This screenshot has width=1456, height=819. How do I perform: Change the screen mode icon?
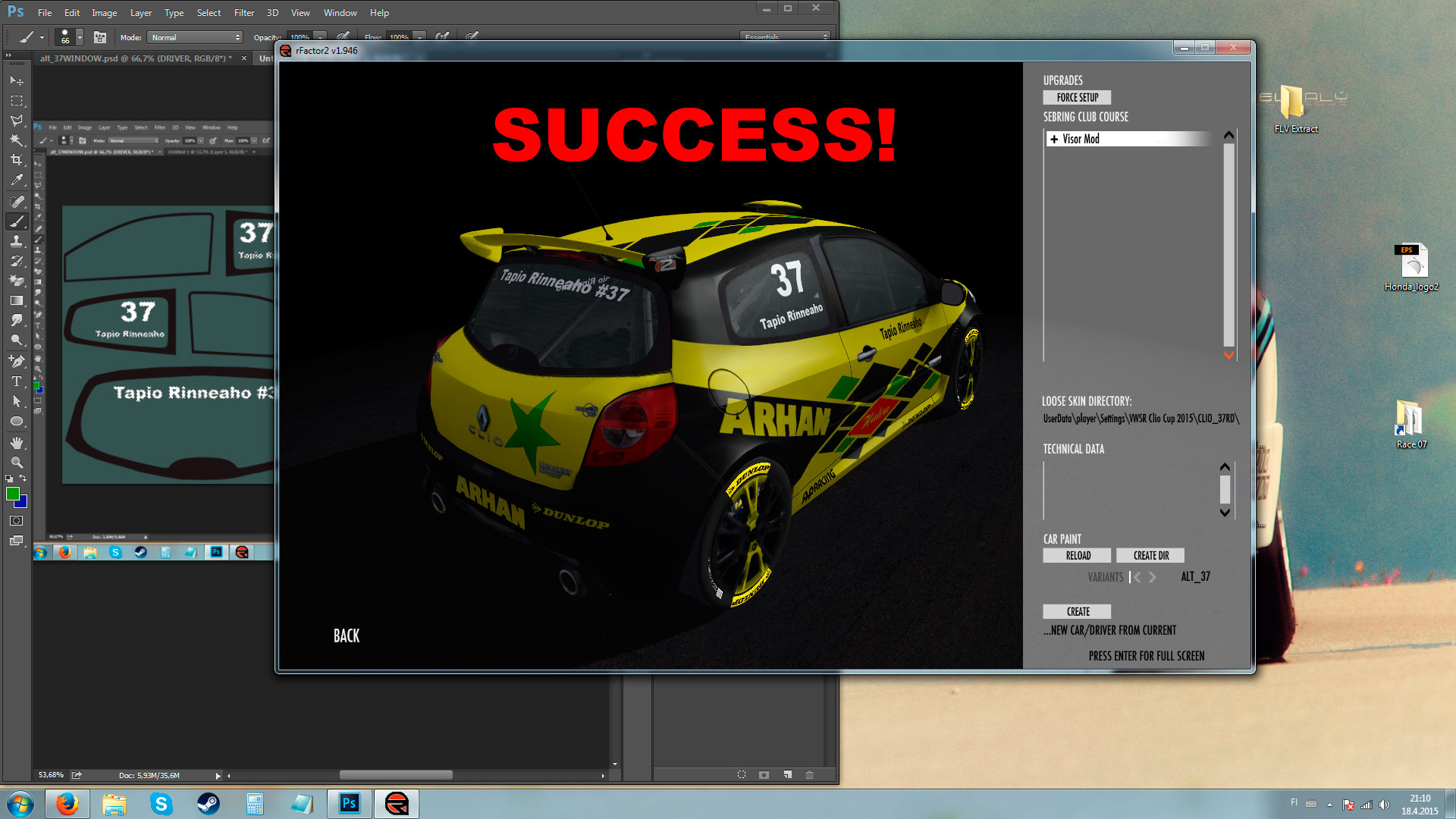coord(16,541)
